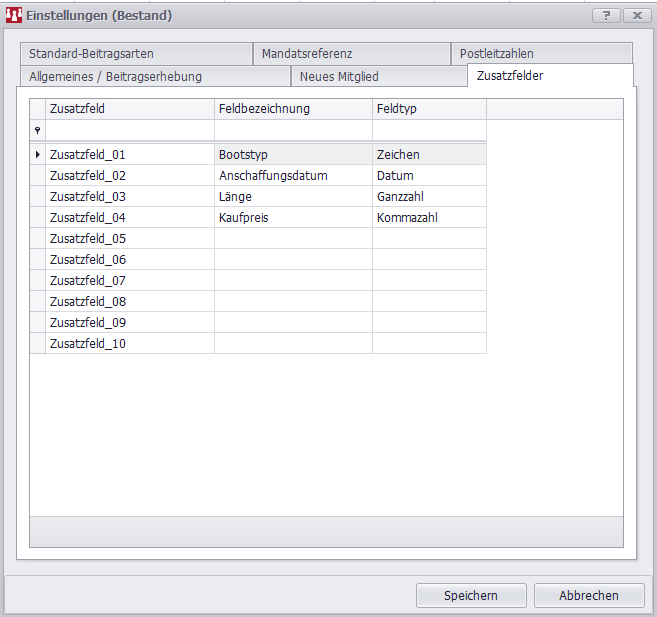Select the empty Feldtyp cell for Zusatzfeld_05

(x=429, y=238)
